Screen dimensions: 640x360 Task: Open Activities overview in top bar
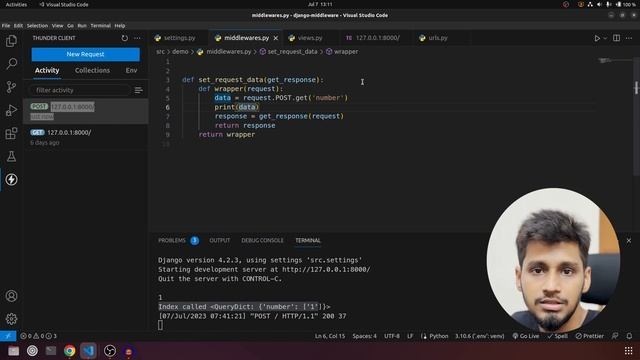tap(16, 4)
